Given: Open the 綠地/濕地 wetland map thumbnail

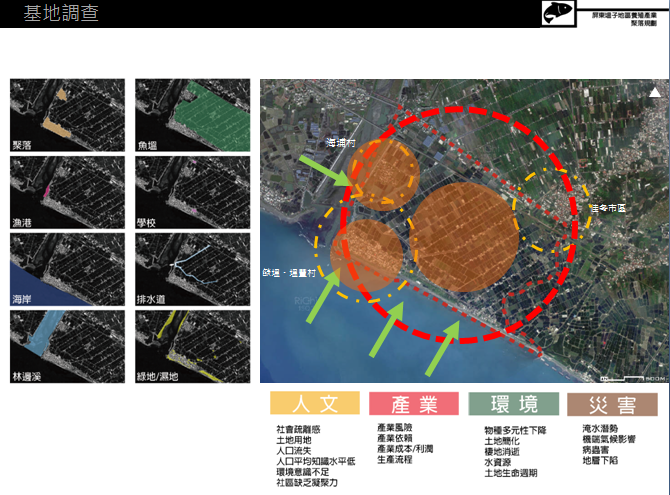Looking at the screenshot, I should 192,345.
